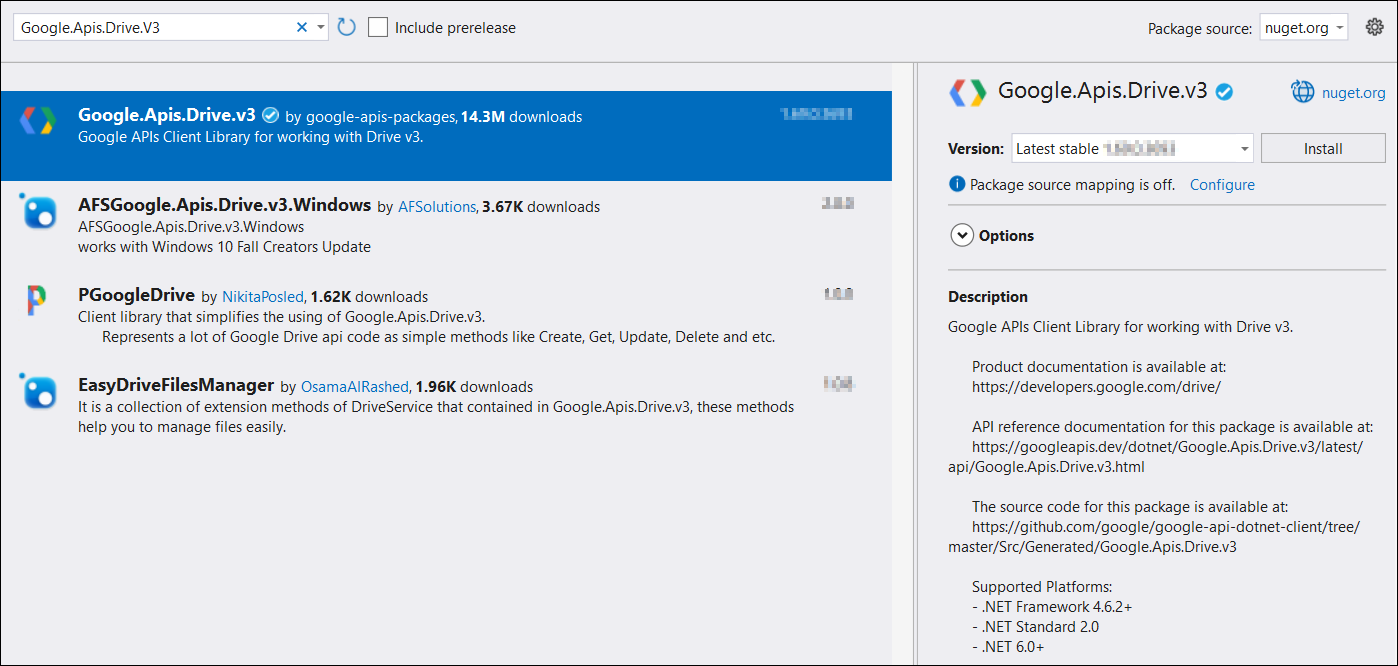Open the Configure source mapping link

pyautogui.click(x=1222, y=185)
